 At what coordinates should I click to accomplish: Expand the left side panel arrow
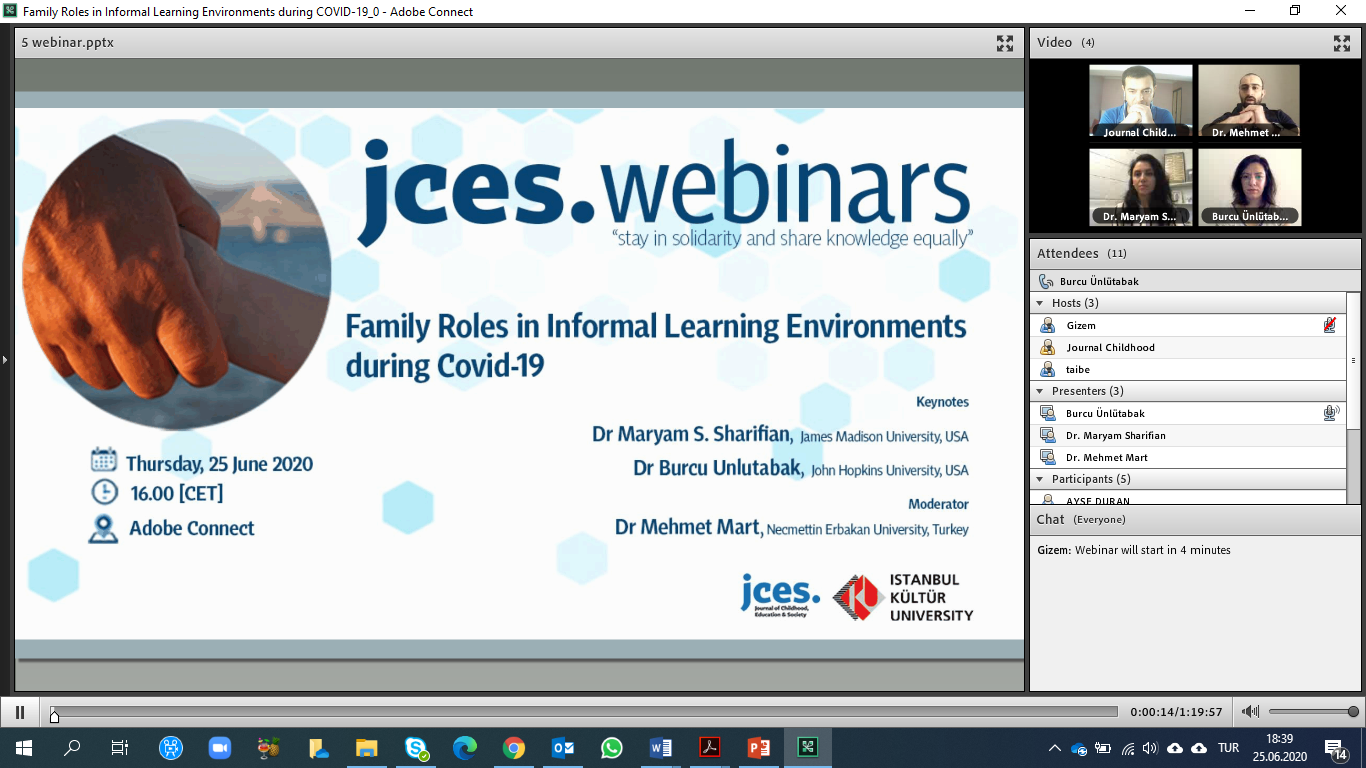pos(5,359)
